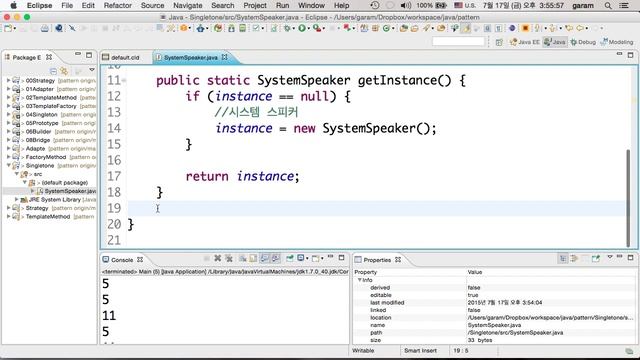The width and height of the screenshot is (640, 360).
Task: Switch to Debug perspective
Action: tap(583, 42)
